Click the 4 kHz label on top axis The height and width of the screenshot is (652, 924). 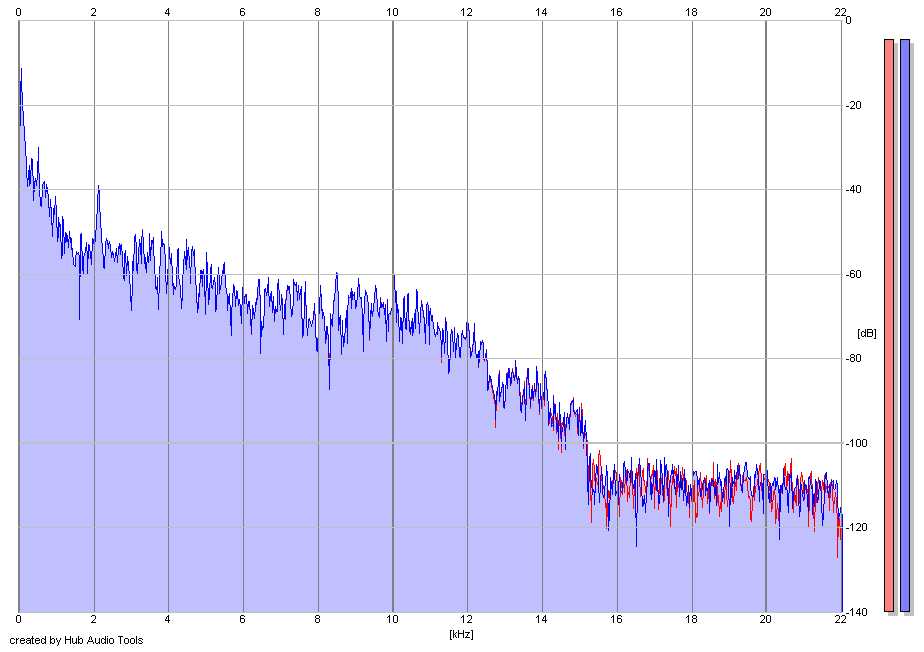168,12
